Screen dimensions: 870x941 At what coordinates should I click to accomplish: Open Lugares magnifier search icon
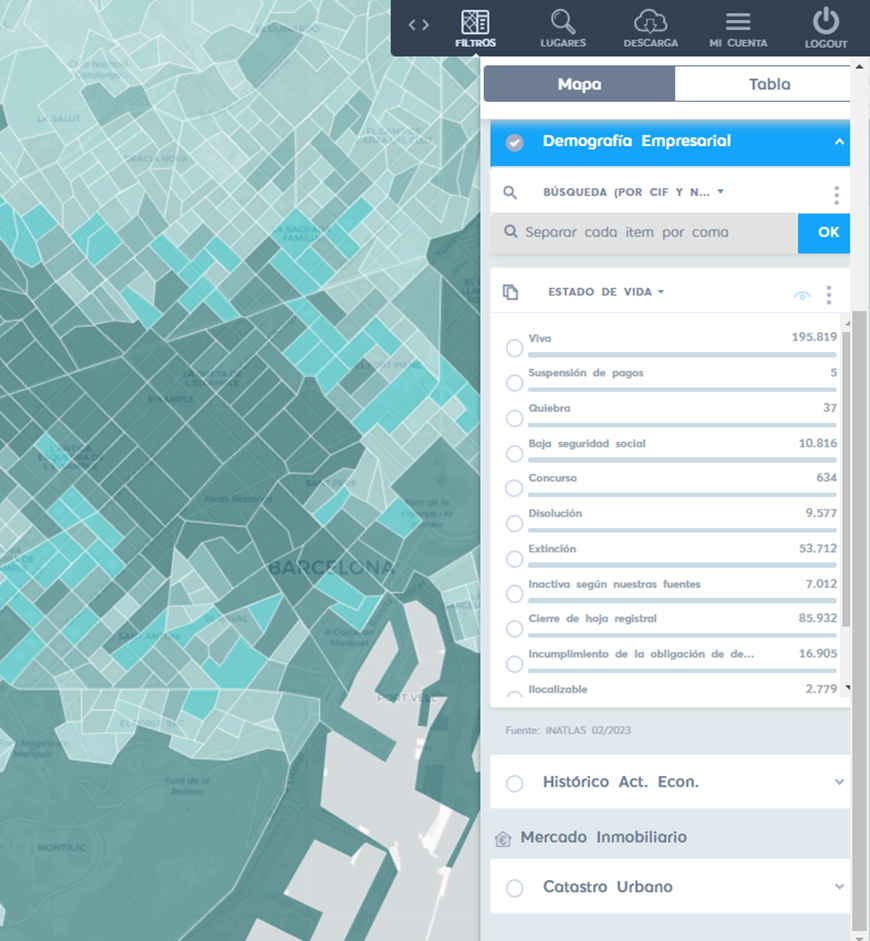tap(563, 22)
